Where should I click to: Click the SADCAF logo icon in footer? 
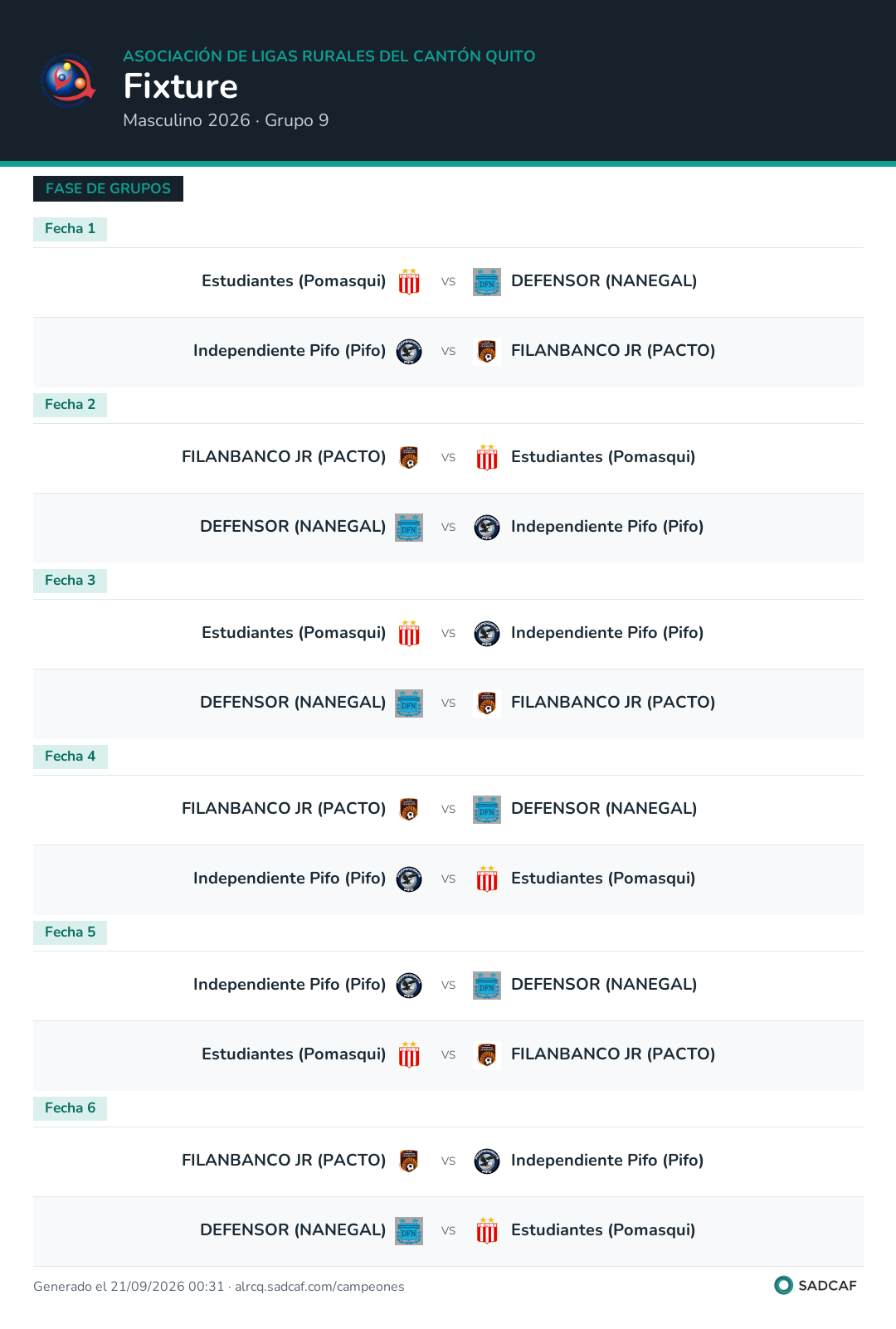click(783, 1285)
